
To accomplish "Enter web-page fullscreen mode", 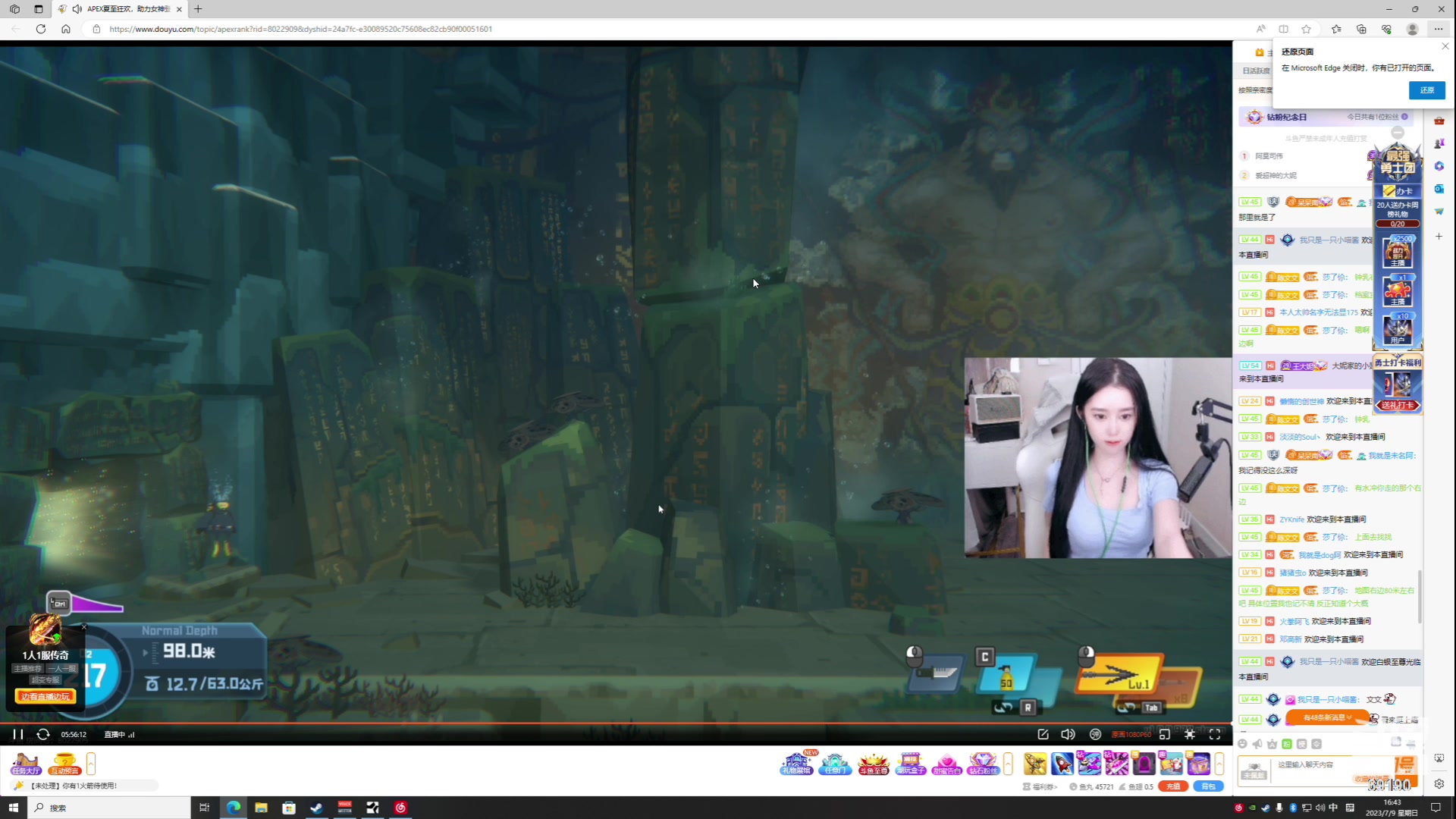I will [1190, 734].
